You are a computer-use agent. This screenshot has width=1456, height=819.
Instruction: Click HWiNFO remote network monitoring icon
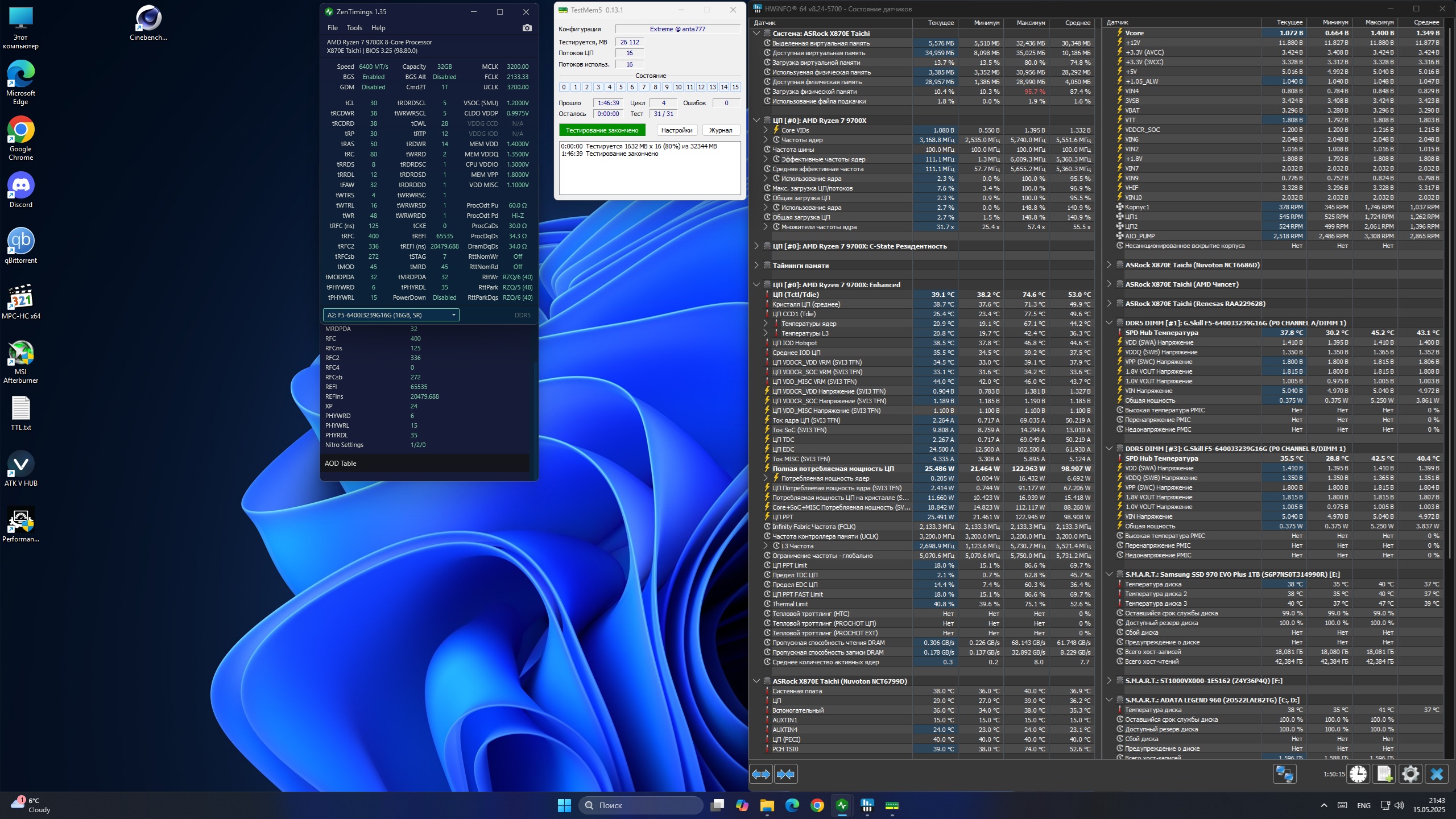(1284, 774)
